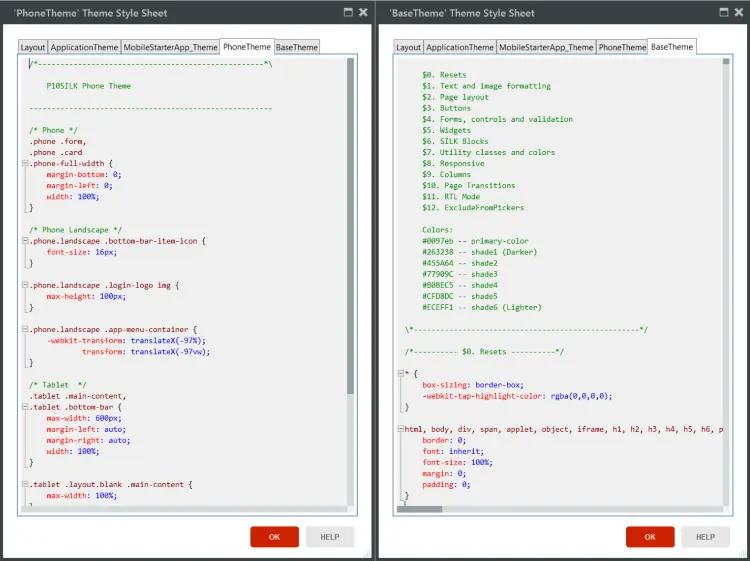Screen dimensions: 750x561
Task: Open the Layout tab in PhoneTheme window
Action: pos(33,47)
